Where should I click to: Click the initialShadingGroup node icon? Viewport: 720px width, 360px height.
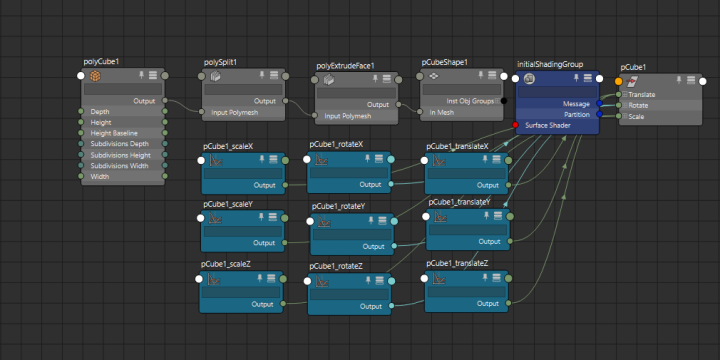(529, 79)
